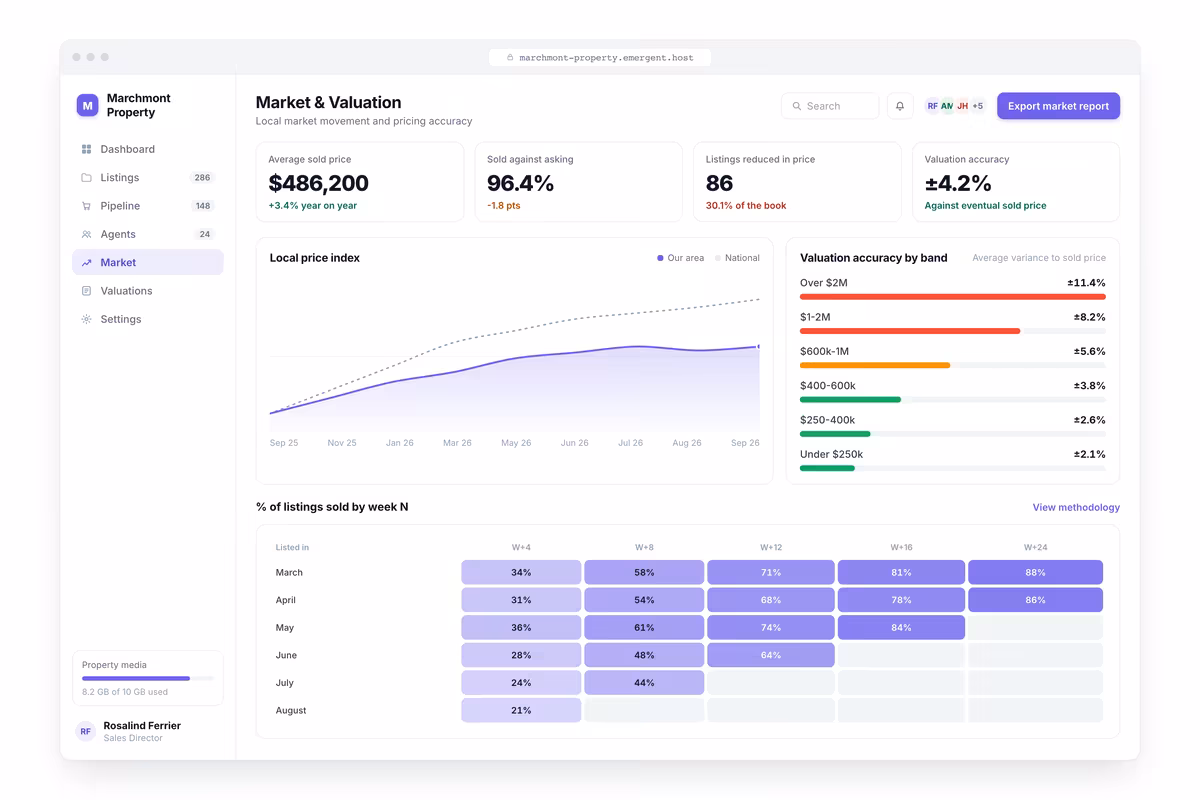
Task: Select the Average sold price card
Action: click(x=360, y=182)
